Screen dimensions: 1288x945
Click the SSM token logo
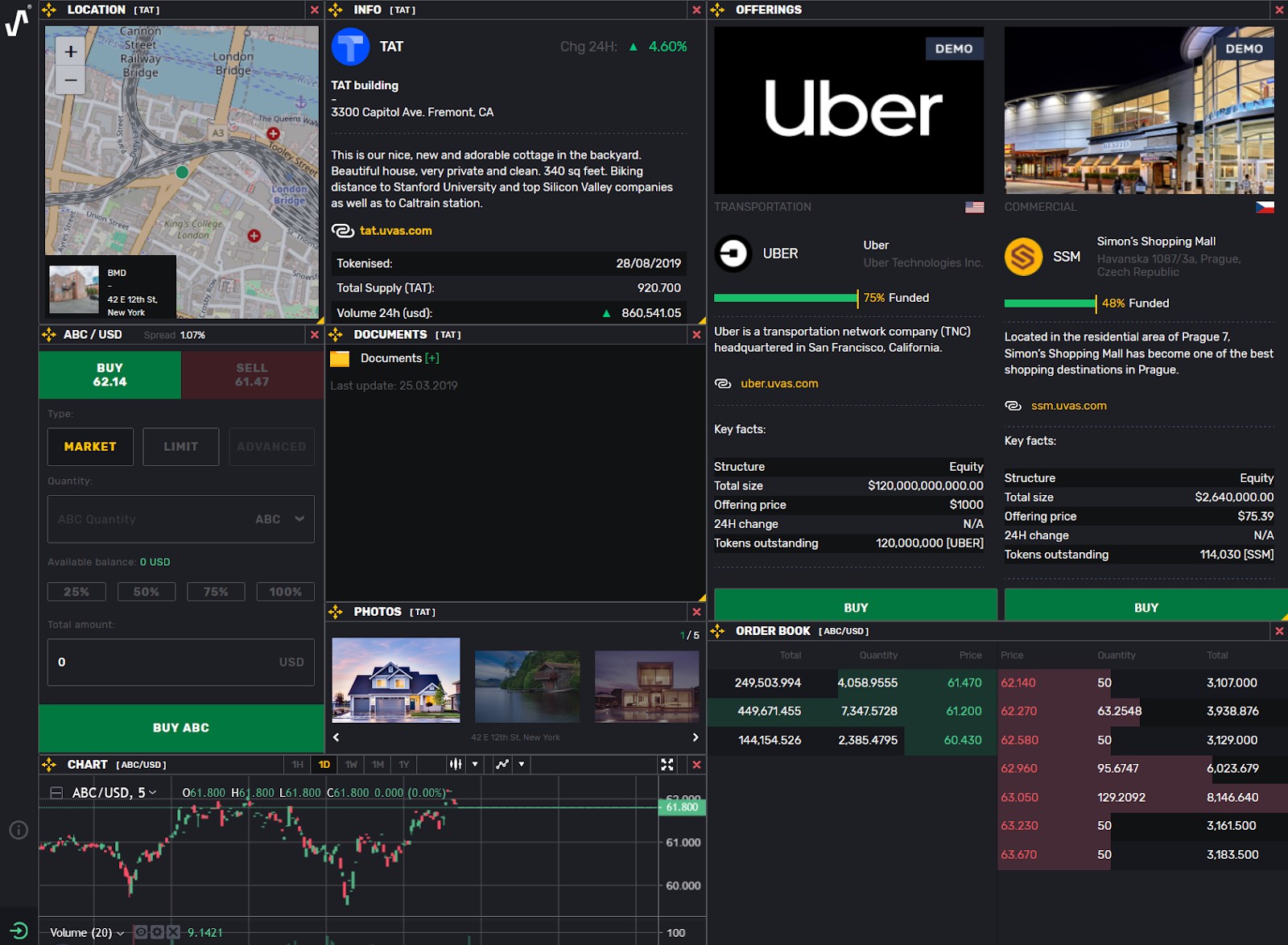1023,257
